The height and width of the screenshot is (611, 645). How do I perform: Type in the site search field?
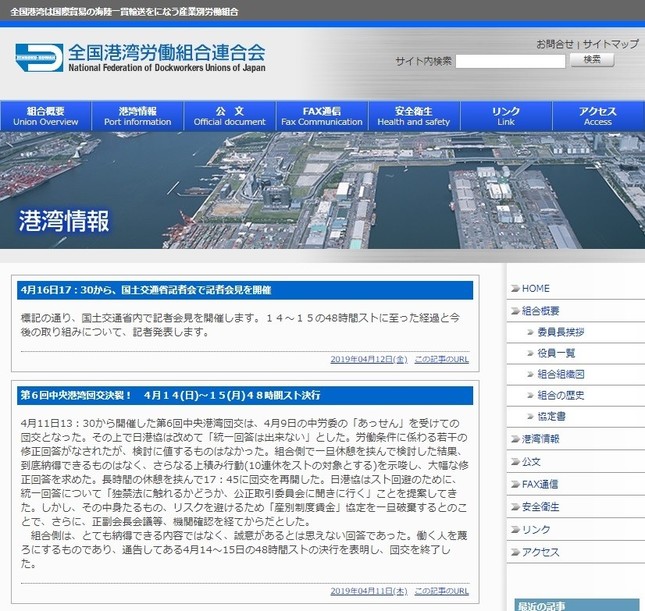[x=510, y=61]
